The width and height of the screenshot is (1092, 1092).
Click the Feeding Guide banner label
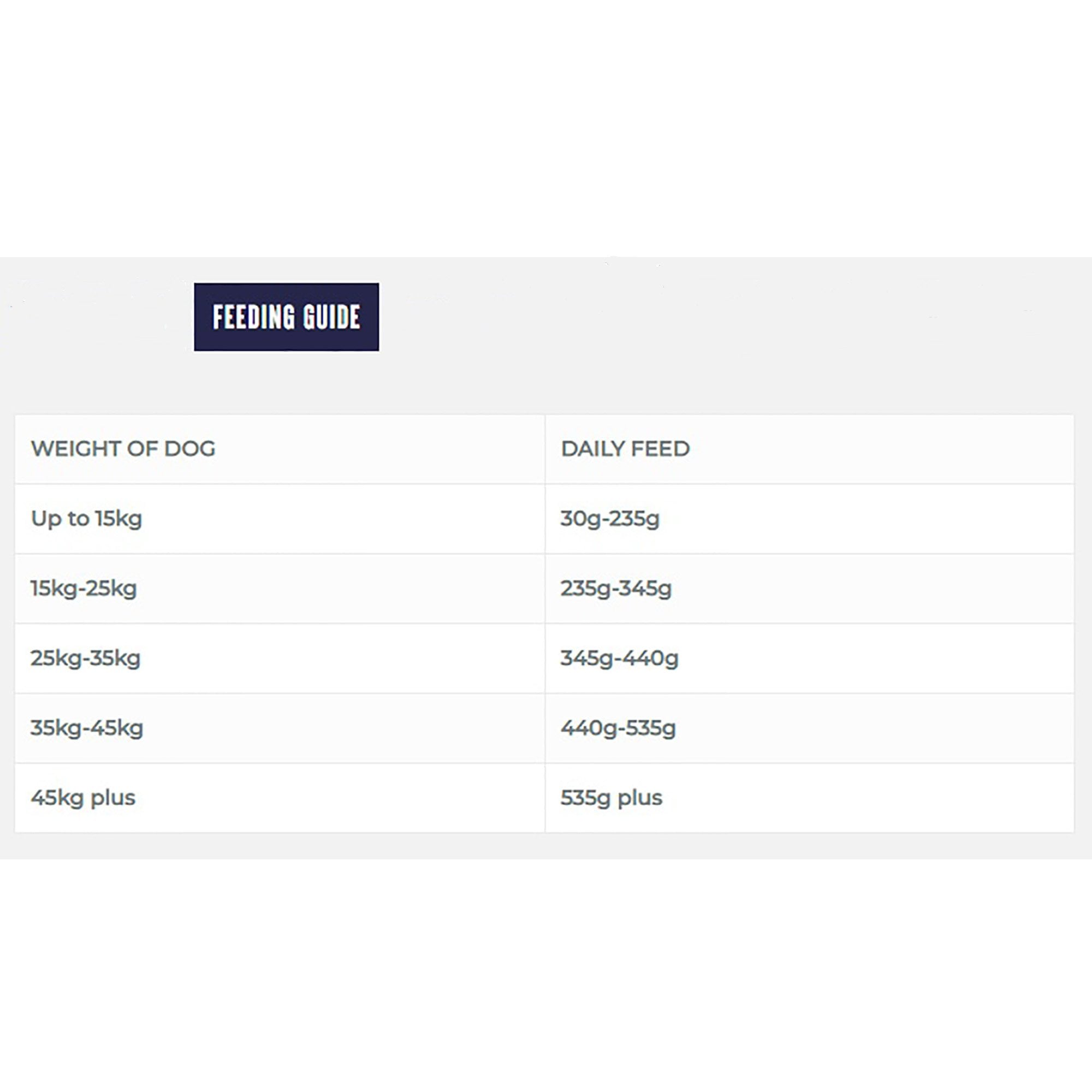pos(286,317)
